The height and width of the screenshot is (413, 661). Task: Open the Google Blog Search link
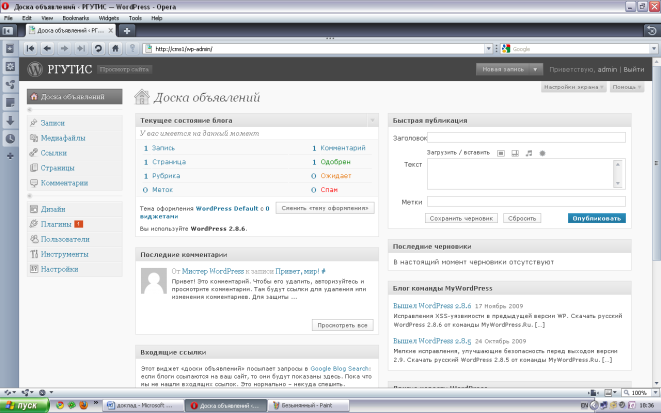[340, 368]
